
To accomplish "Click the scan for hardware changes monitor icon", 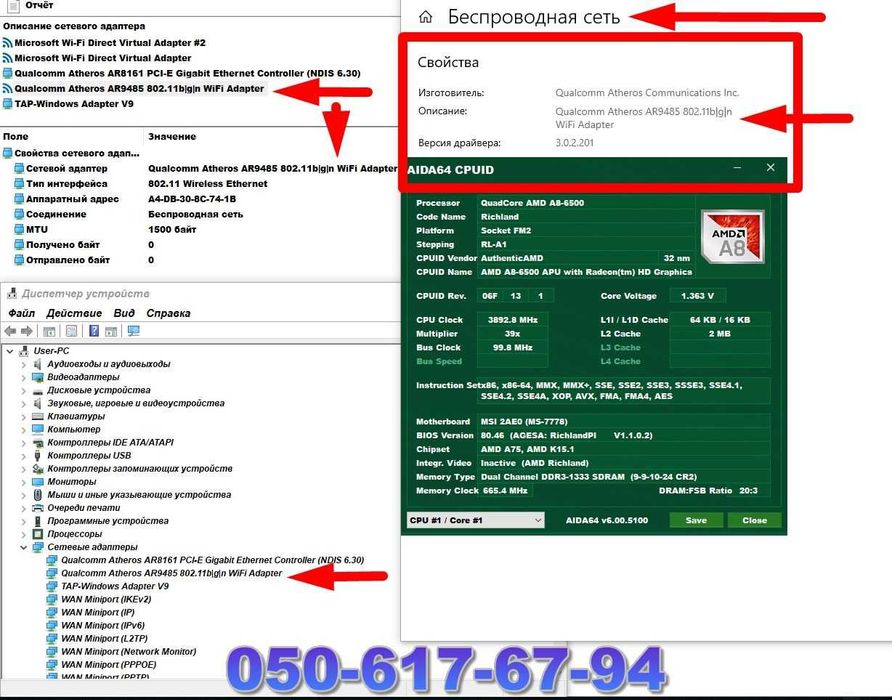I will (x=134, y=331).
